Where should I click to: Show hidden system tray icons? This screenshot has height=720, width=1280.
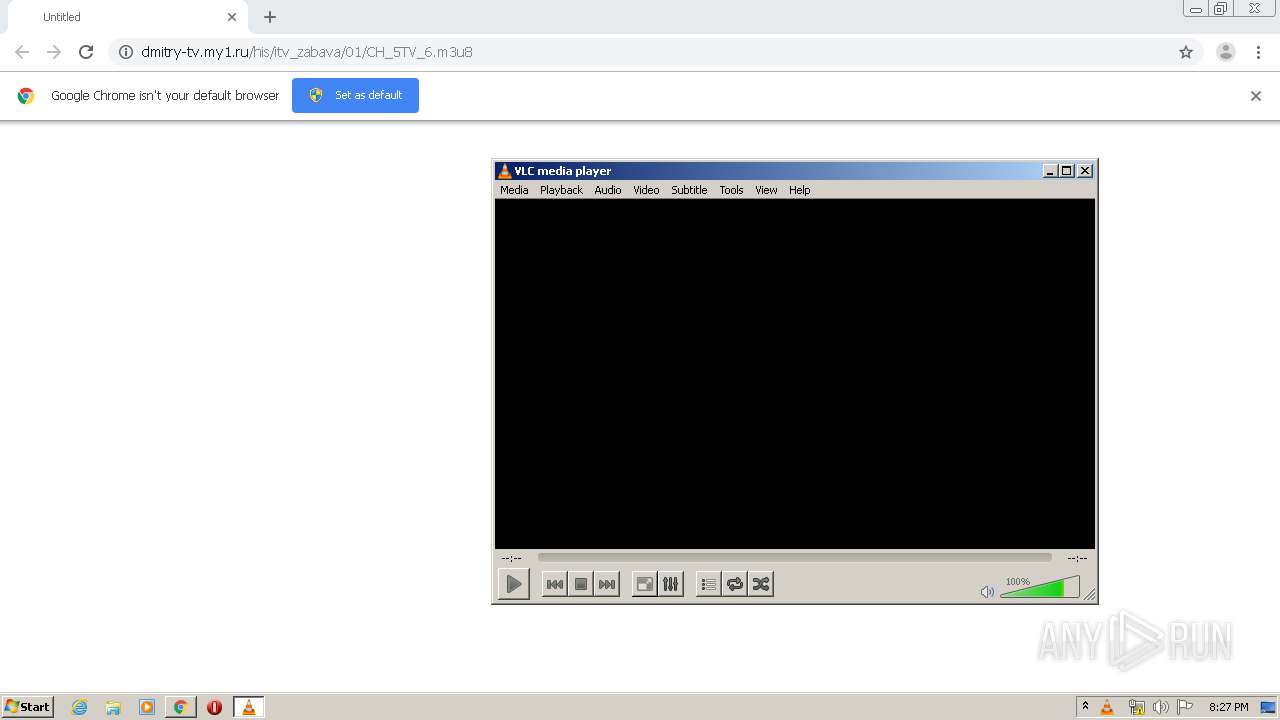point(1085,707)
